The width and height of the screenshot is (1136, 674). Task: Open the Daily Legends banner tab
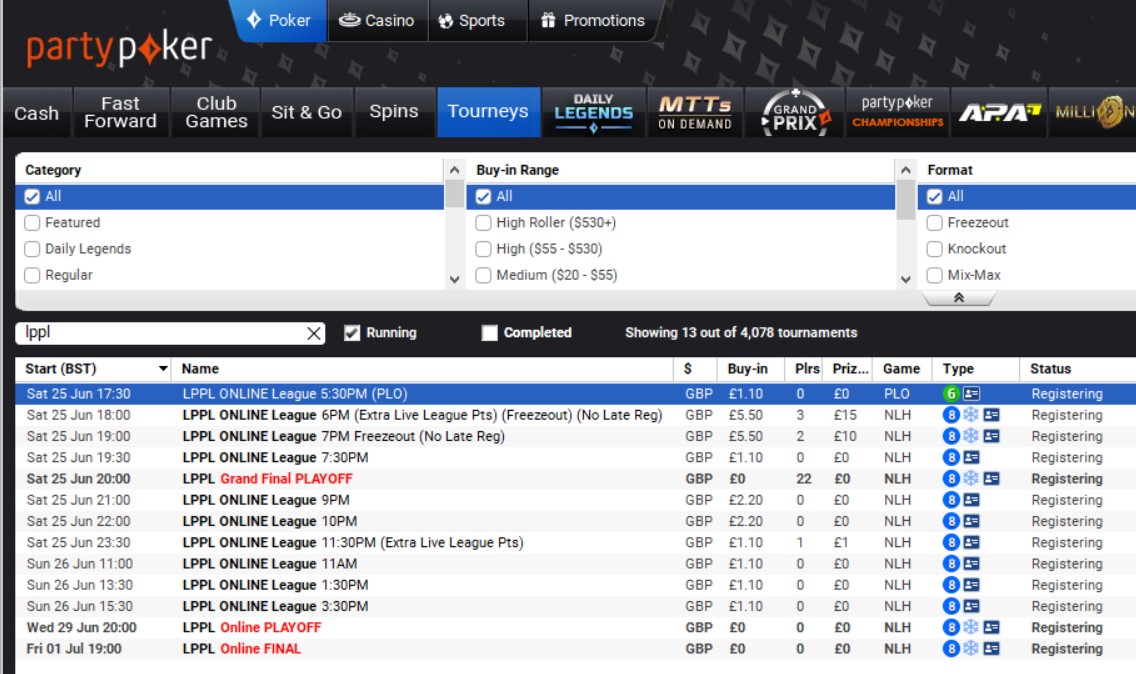pos(593,112)
